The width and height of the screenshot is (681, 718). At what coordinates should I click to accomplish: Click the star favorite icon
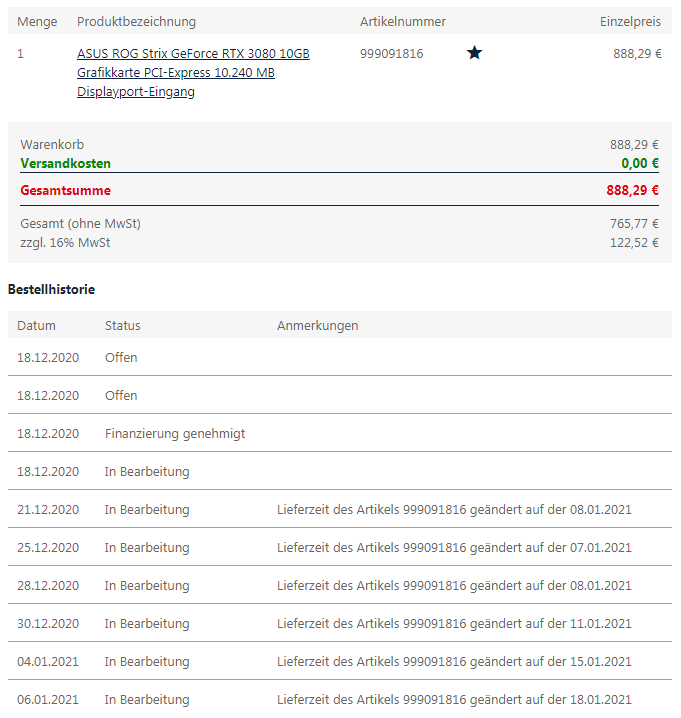[x=474, y=53]
